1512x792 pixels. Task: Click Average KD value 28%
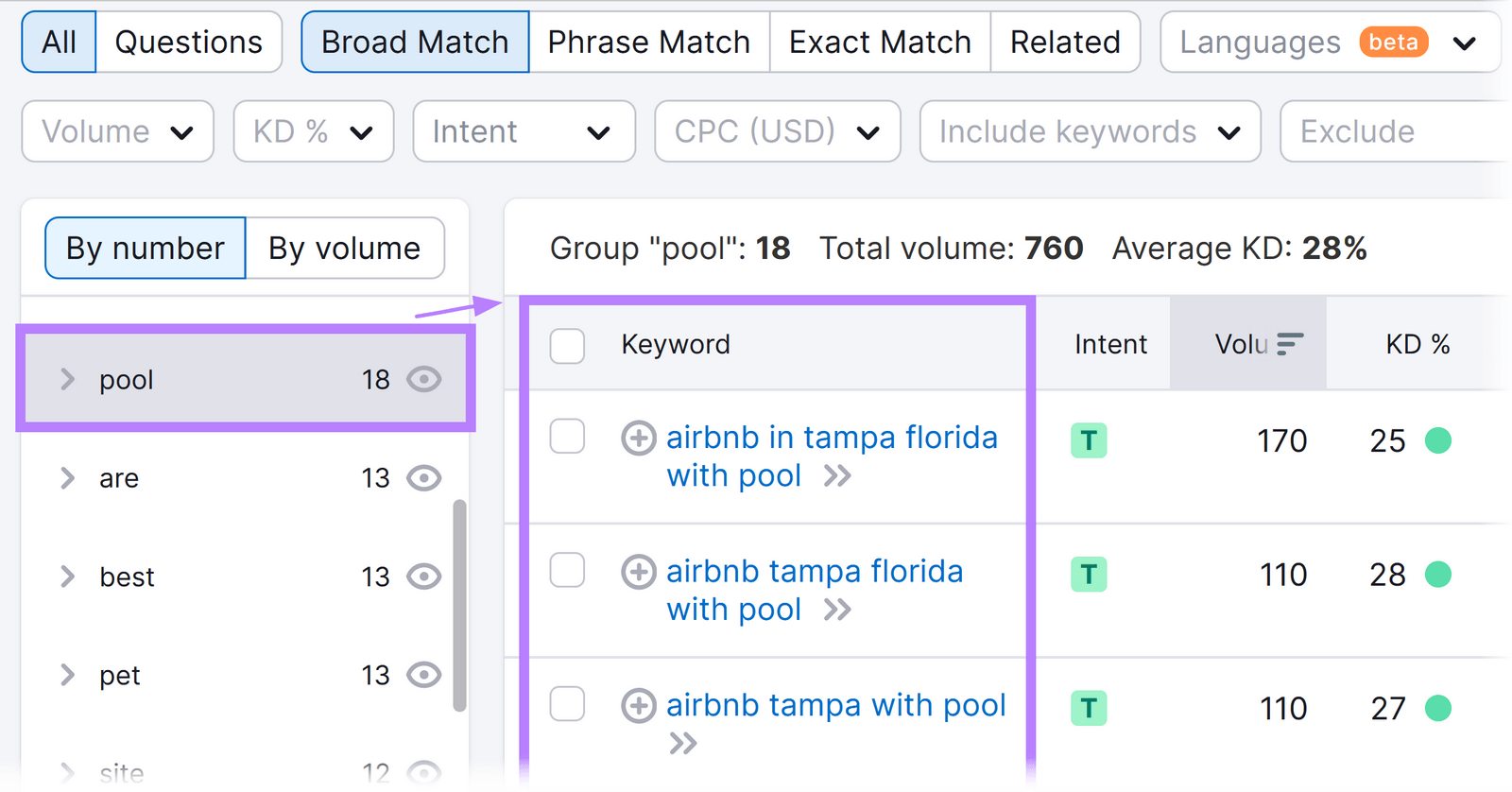point(1334,249)
